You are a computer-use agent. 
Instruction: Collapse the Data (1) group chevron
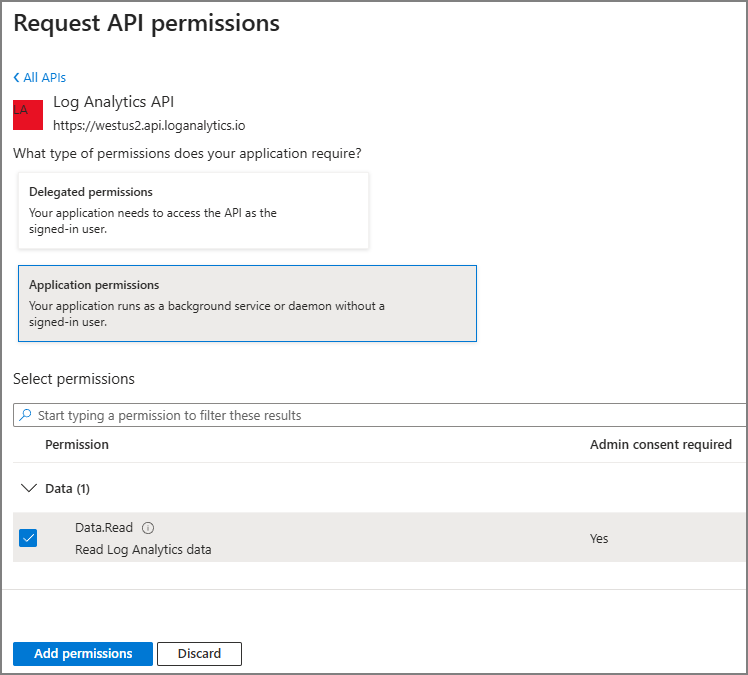pyautogui.click(x=28, y=489)
